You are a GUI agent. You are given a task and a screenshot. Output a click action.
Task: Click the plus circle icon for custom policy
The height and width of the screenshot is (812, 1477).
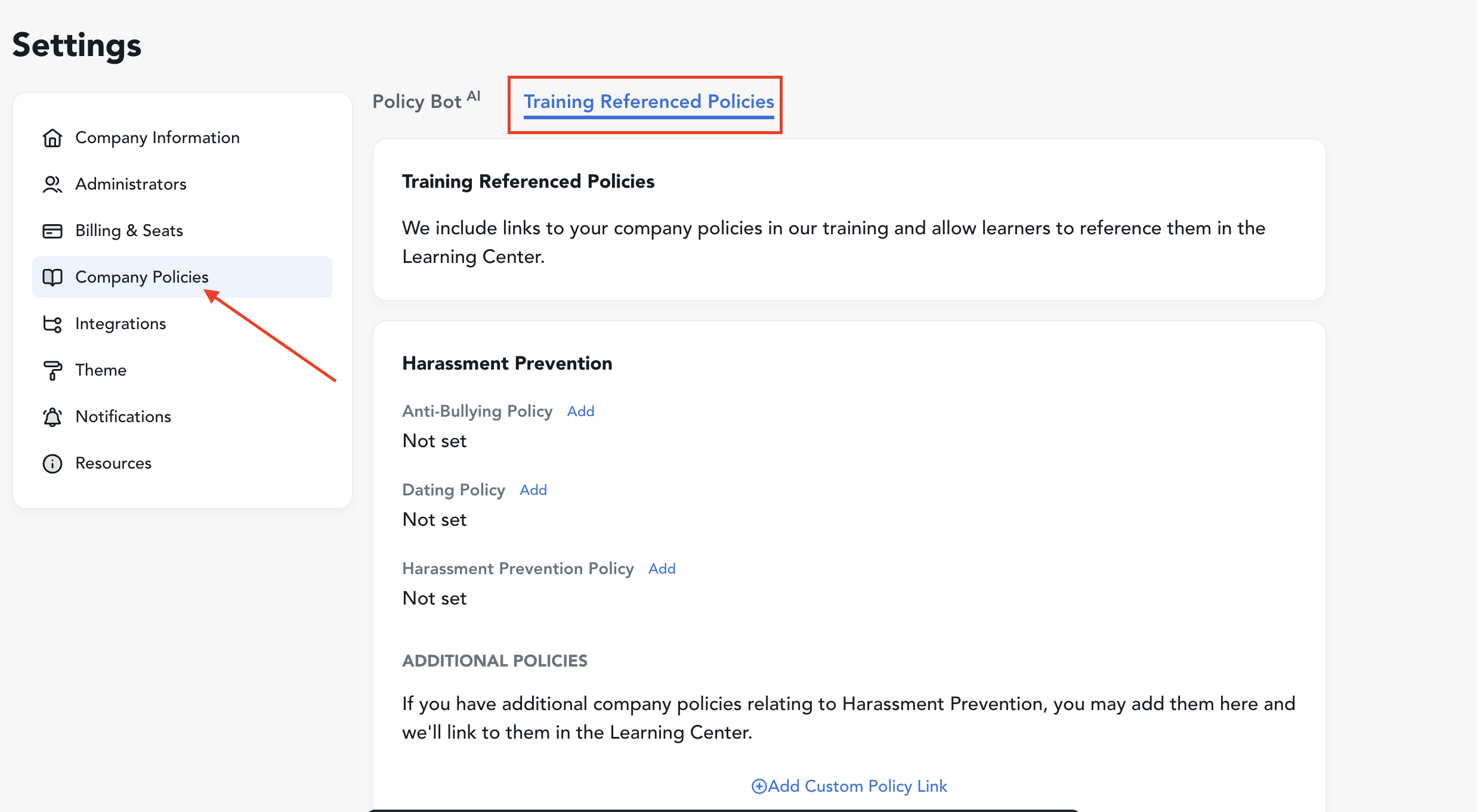pyautogui.click(x=758, y=786)
